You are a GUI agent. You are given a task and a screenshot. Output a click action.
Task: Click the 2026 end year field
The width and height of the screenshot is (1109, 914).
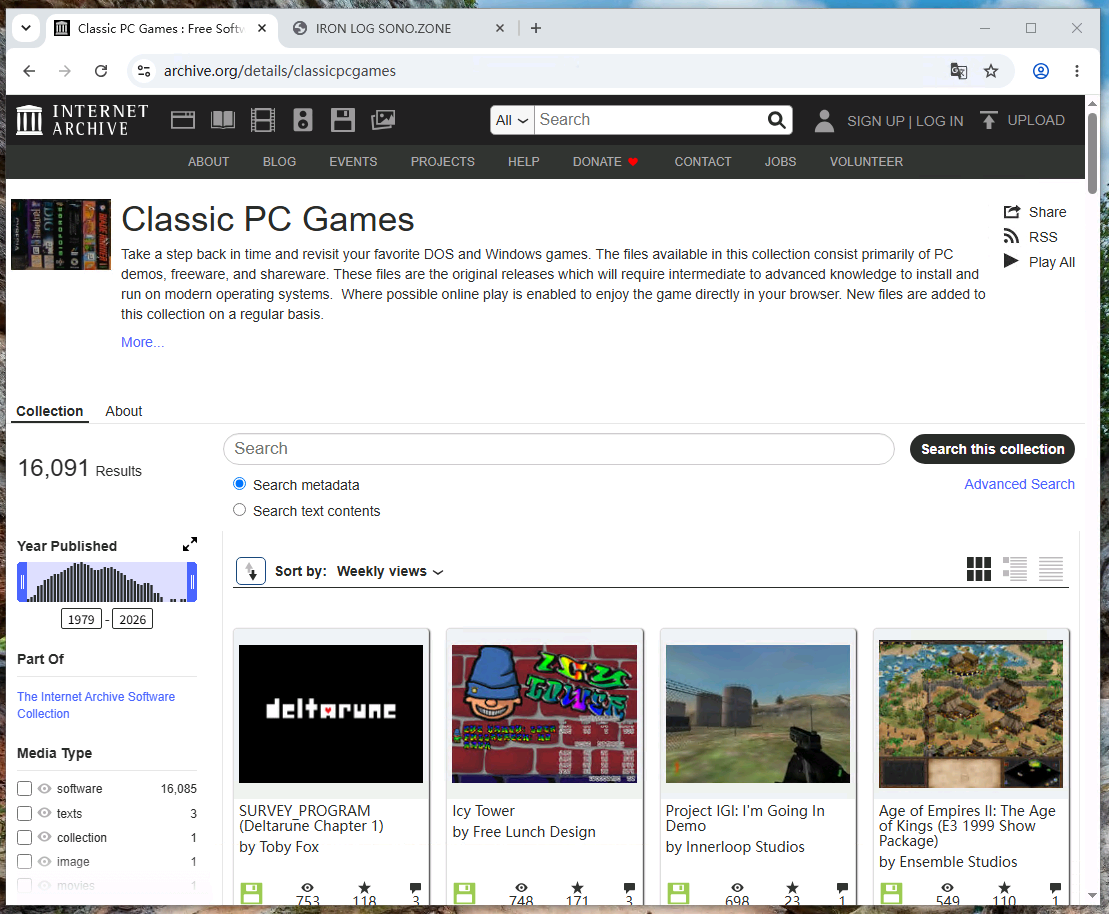point(132,619)
